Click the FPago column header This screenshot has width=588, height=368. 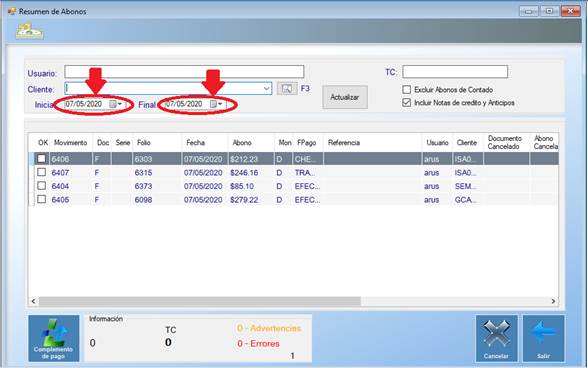point(307,143)
